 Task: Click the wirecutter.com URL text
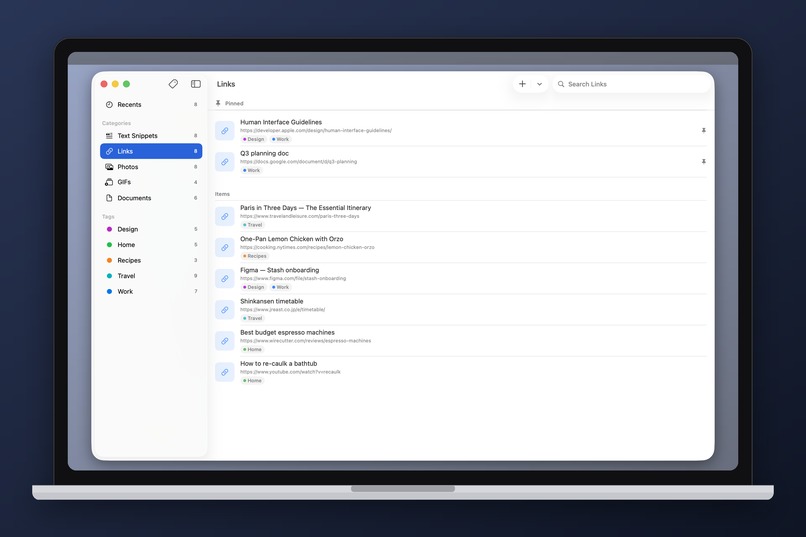pos(305,341)
